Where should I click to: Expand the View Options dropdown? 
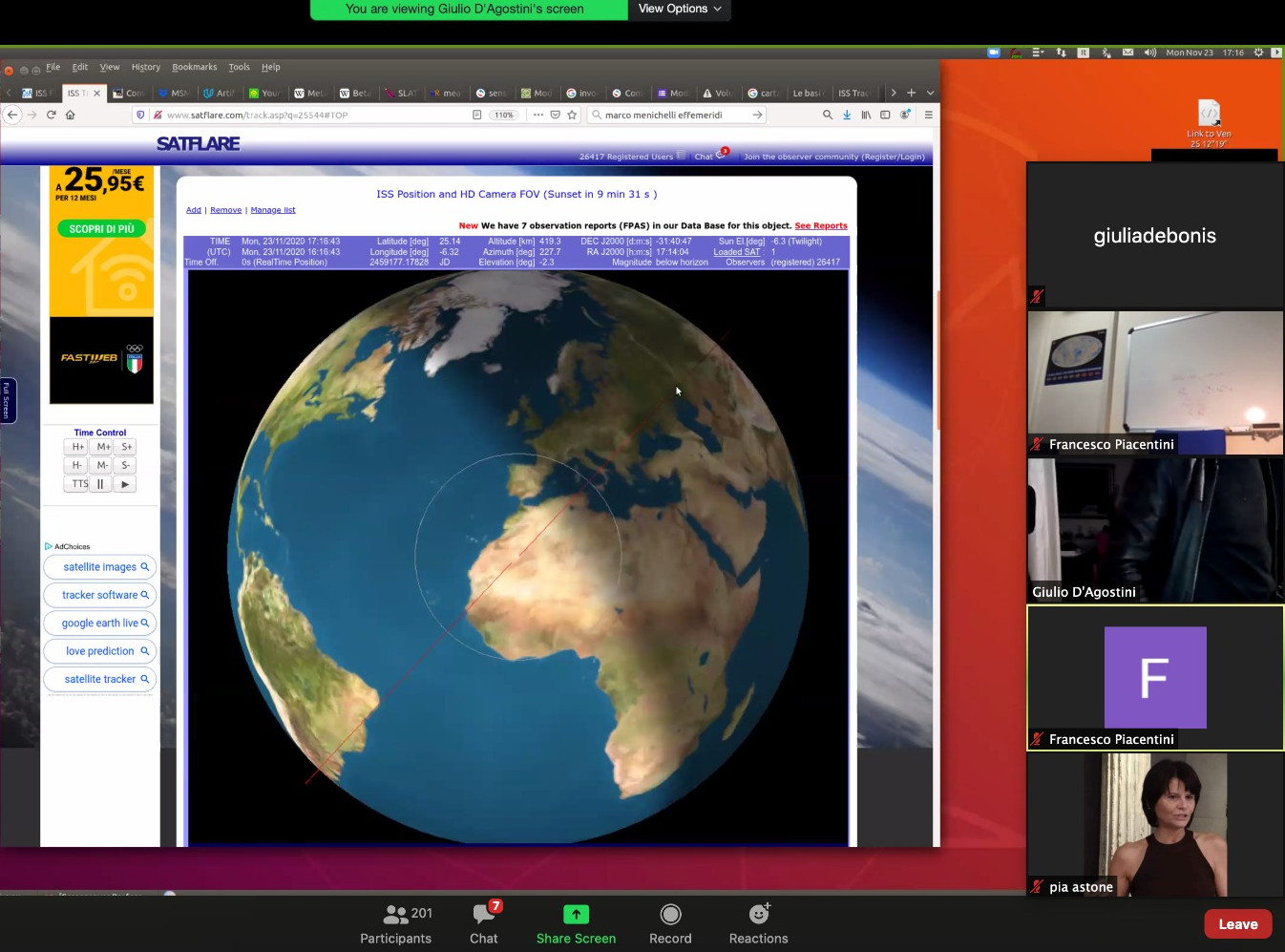point(679,9)
